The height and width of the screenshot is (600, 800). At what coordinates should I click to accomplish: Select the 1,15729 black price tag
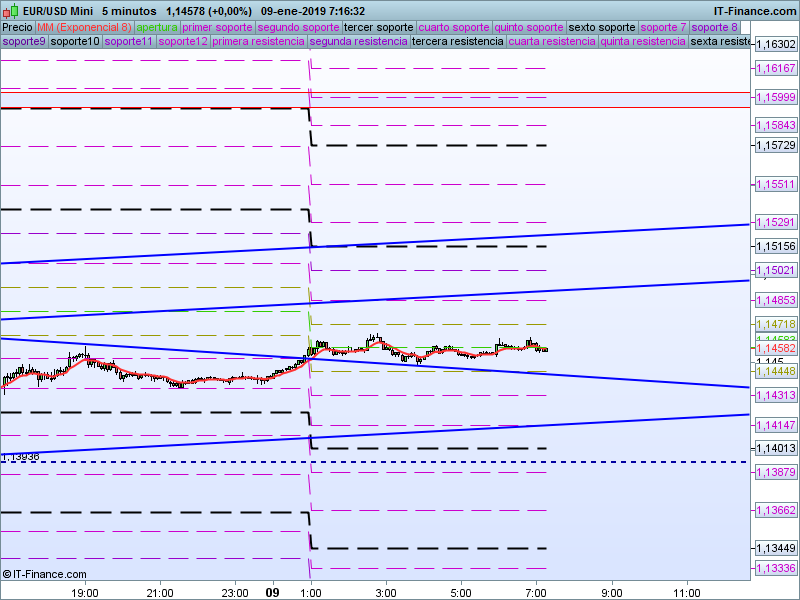[776, 146]
